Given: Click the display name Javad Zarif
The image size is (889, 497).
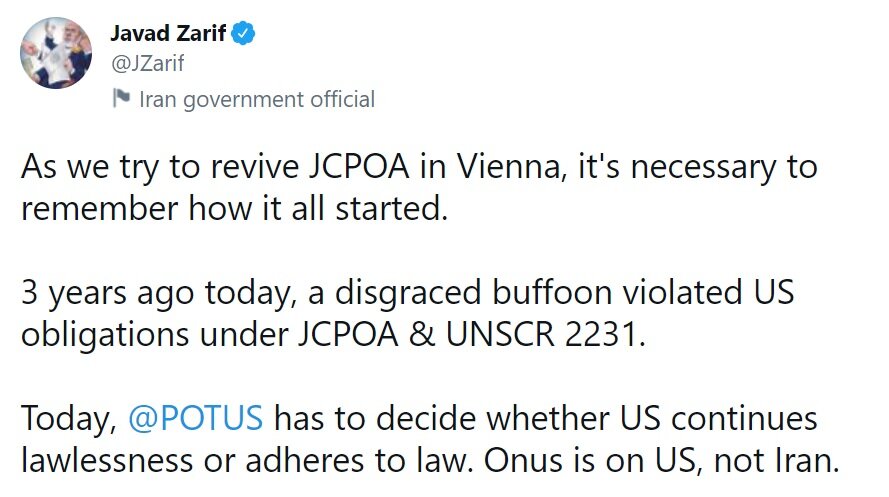Looking at the screenshot, I should [168, 33].
